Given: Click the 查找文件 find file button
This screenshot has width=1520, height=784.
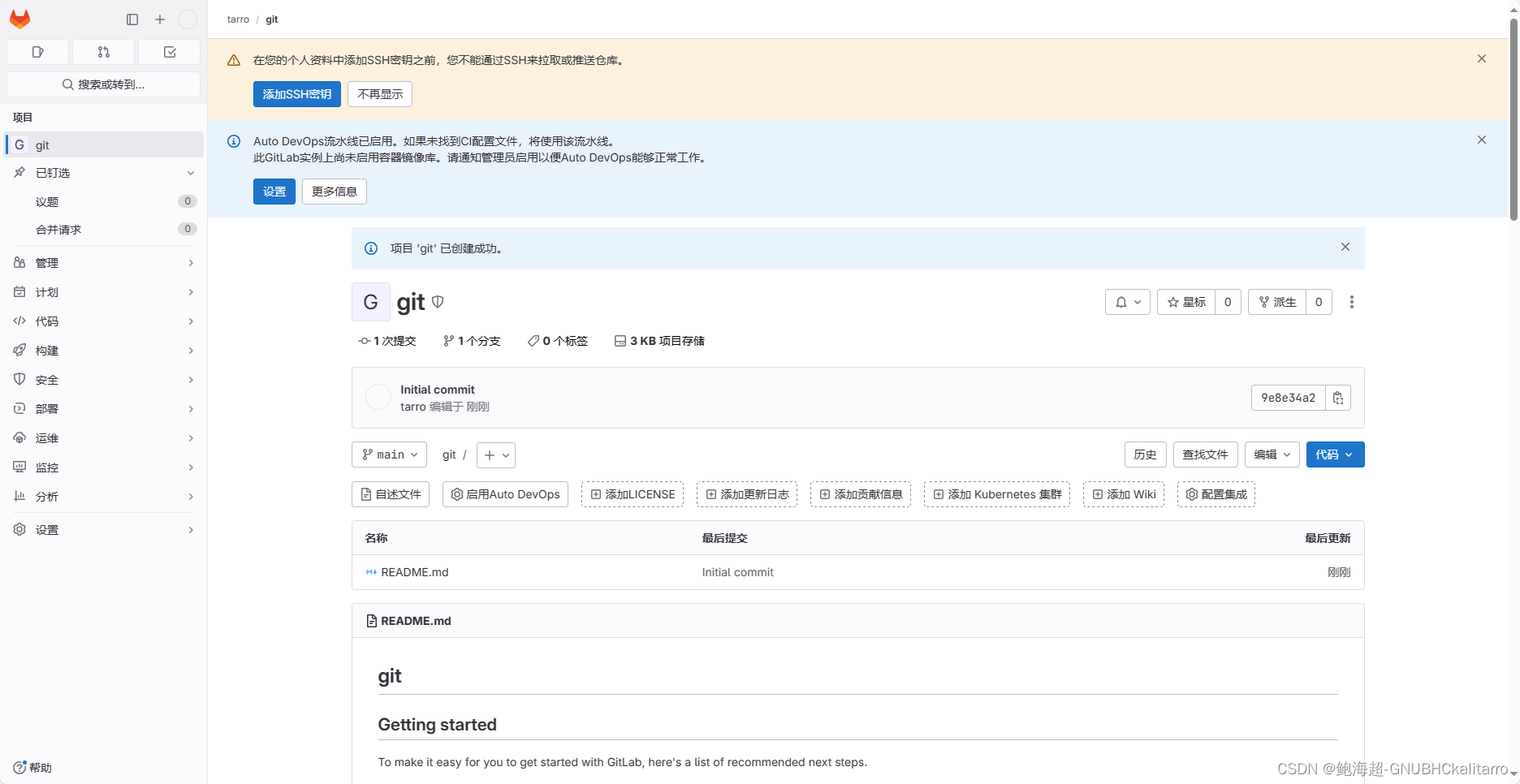Looking at the screenshot, I should pos(1206,454).
